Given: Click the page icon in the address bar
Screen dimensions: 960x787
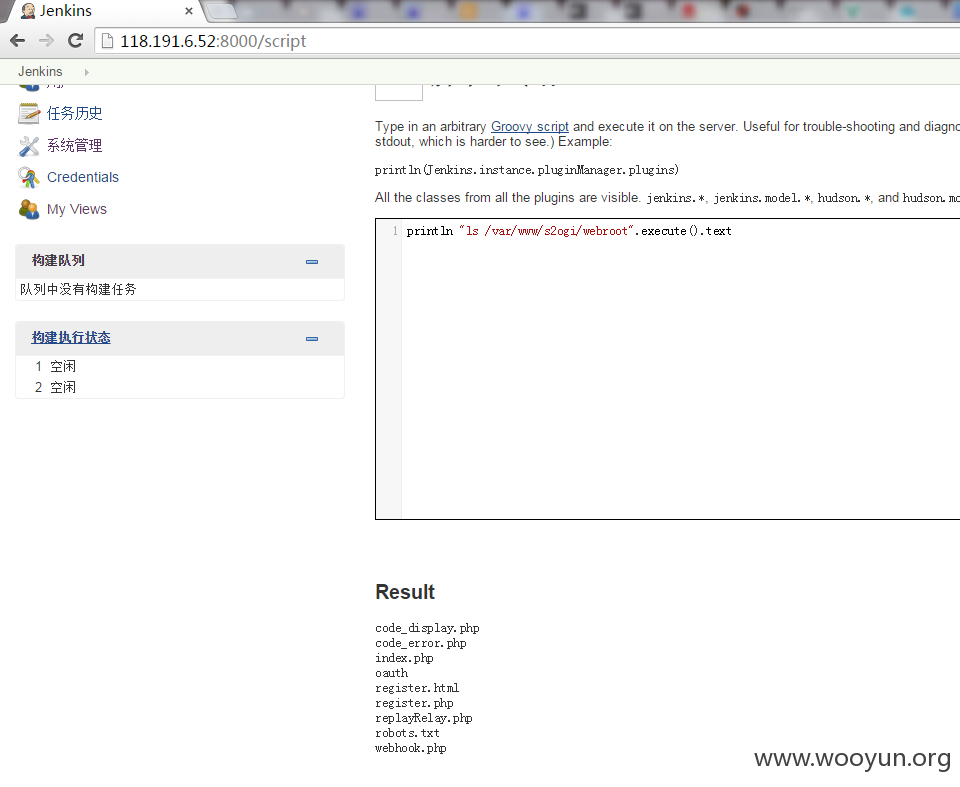Looking at the screenshot, I should (107, 41).
